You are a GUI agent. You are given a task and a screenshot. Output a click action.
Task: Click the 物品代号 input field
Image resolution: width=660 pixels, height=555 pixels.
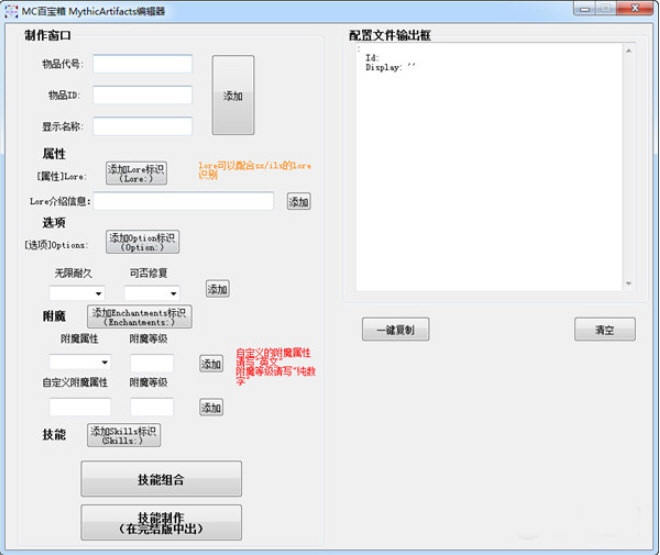tap(143, 64)
